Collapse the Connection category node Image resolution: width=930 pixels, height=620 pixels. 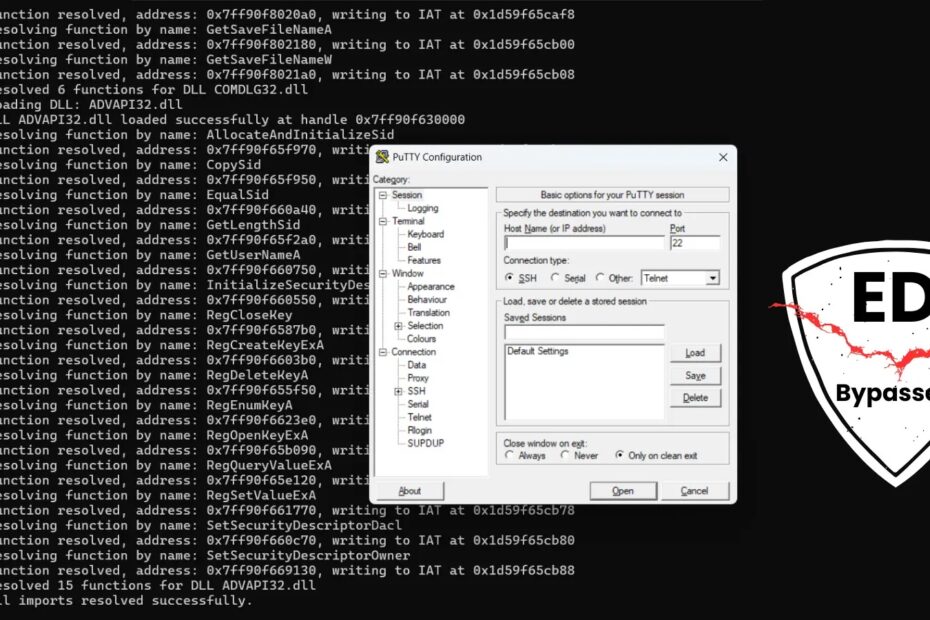point(383,352)
